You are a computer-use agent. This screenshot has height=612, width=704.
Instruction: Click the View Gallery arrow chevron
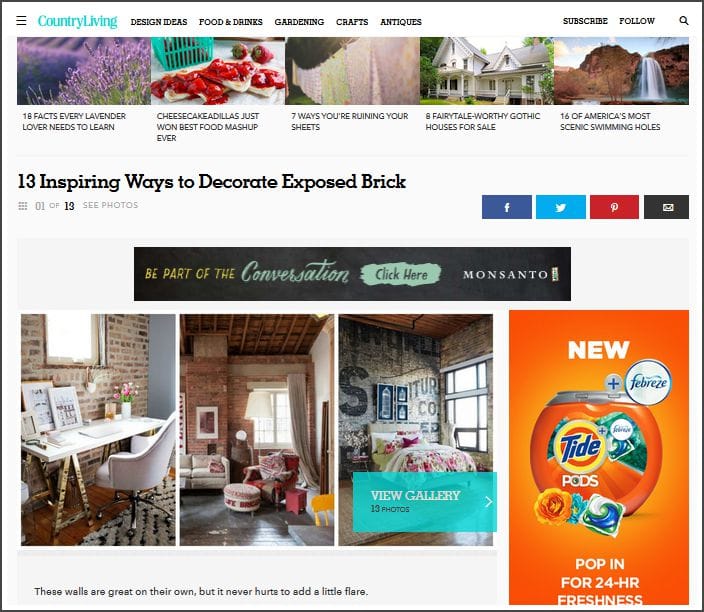(x=488, y=502)
